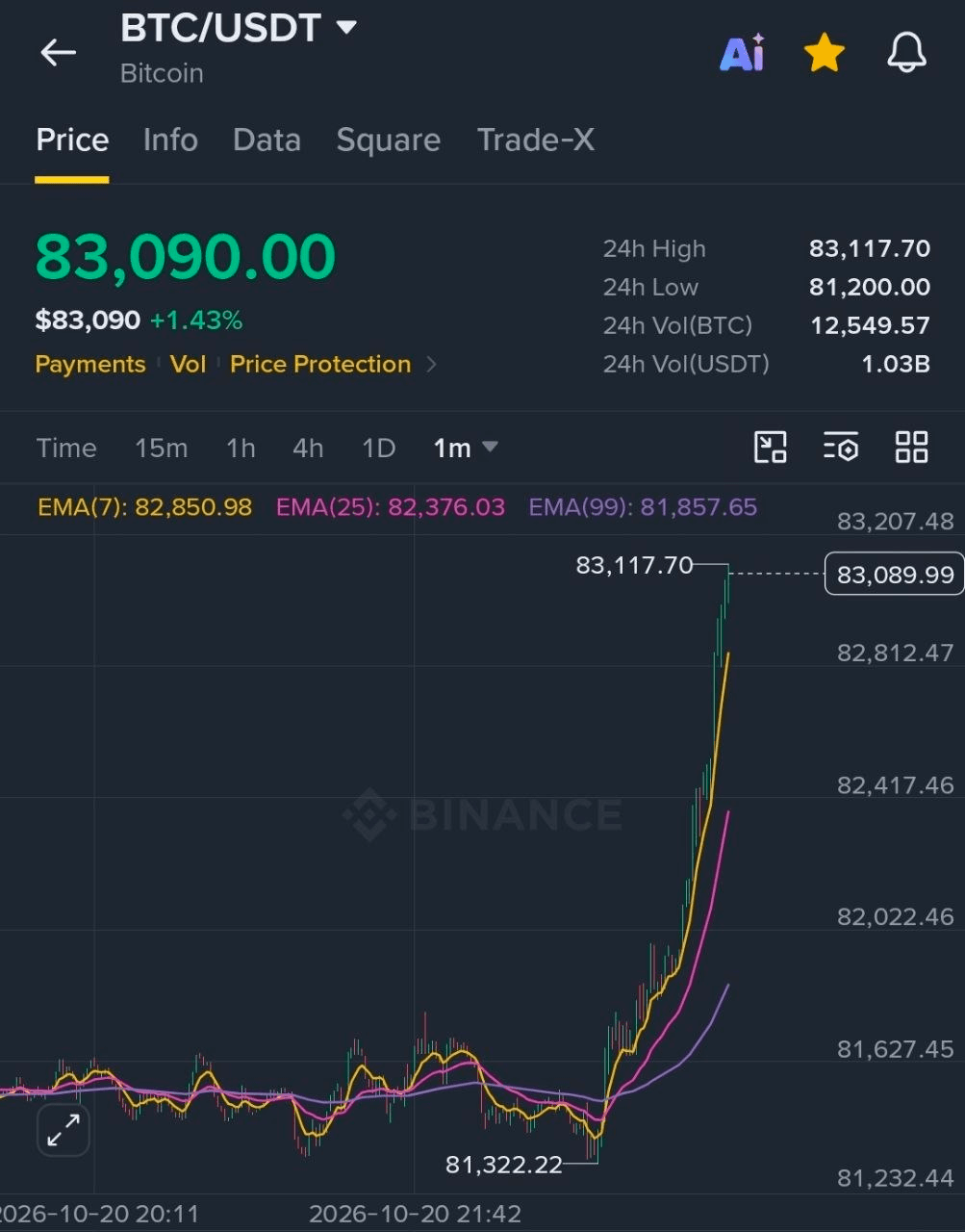Click the 82,417.46 price axis label

[x=895, y=784]
